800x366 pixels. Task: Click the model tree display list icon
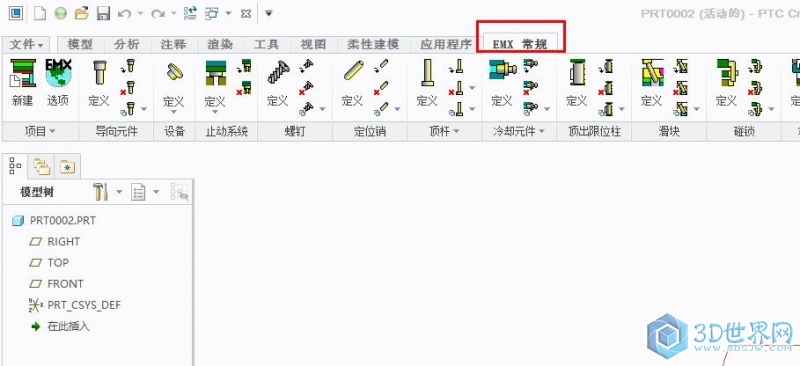[x=138, y=192]
